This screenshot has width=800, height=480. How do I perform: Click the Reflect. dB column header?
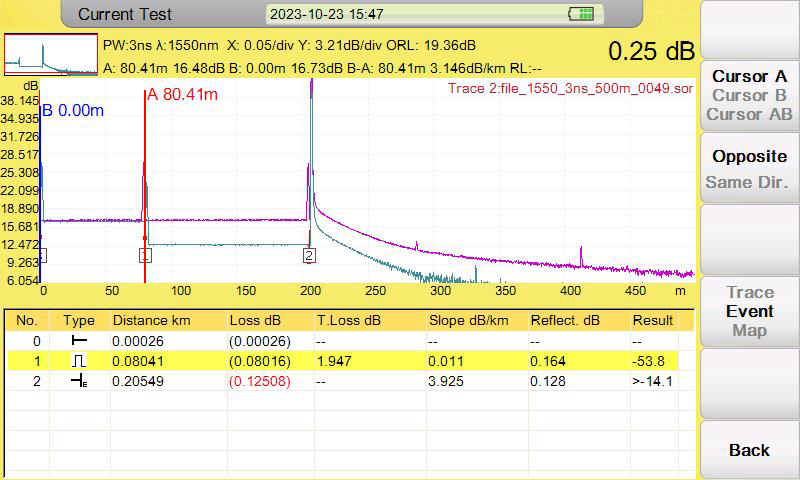click(565, 320)
